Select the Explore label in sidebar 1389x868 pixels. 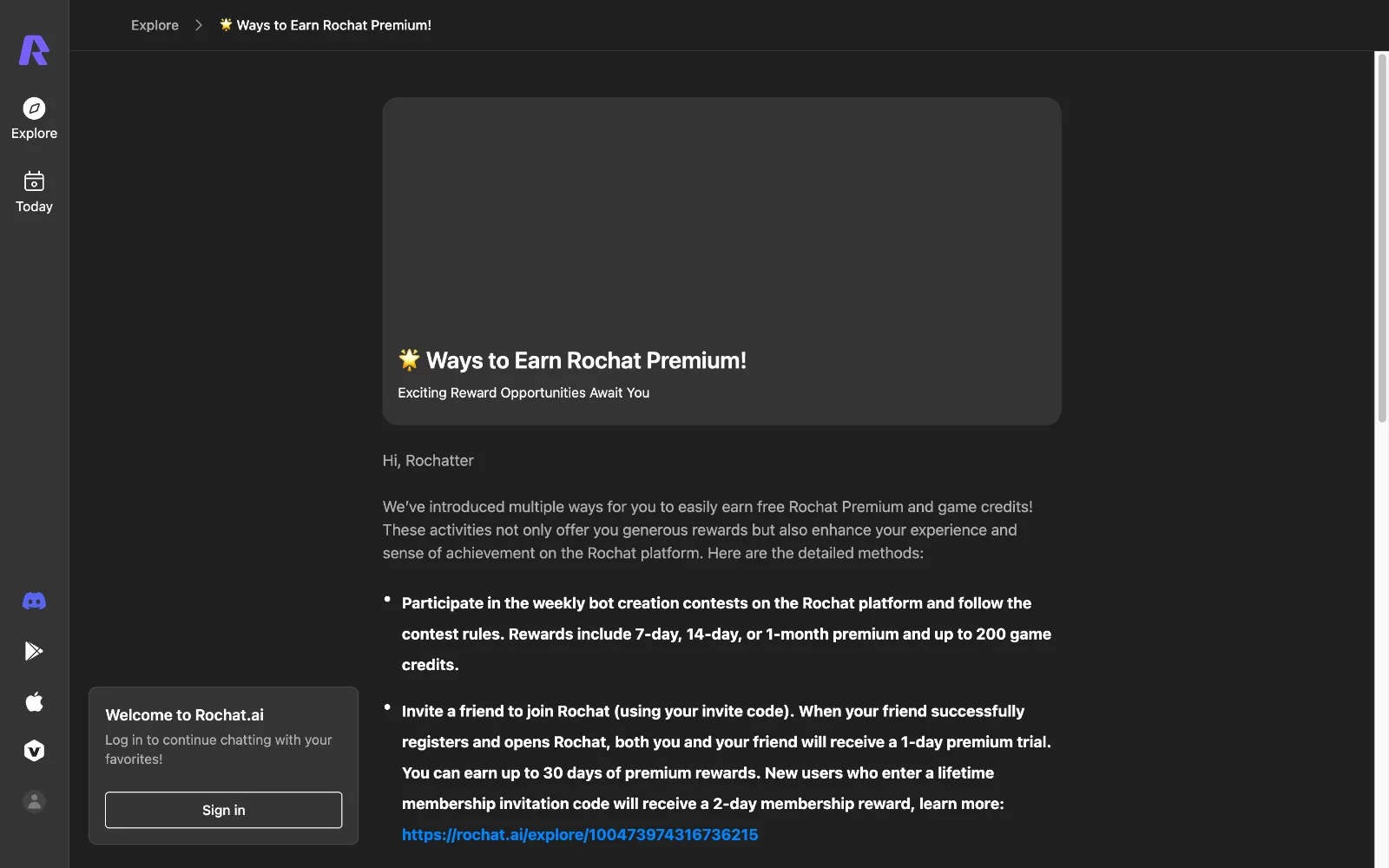(34, 133)
